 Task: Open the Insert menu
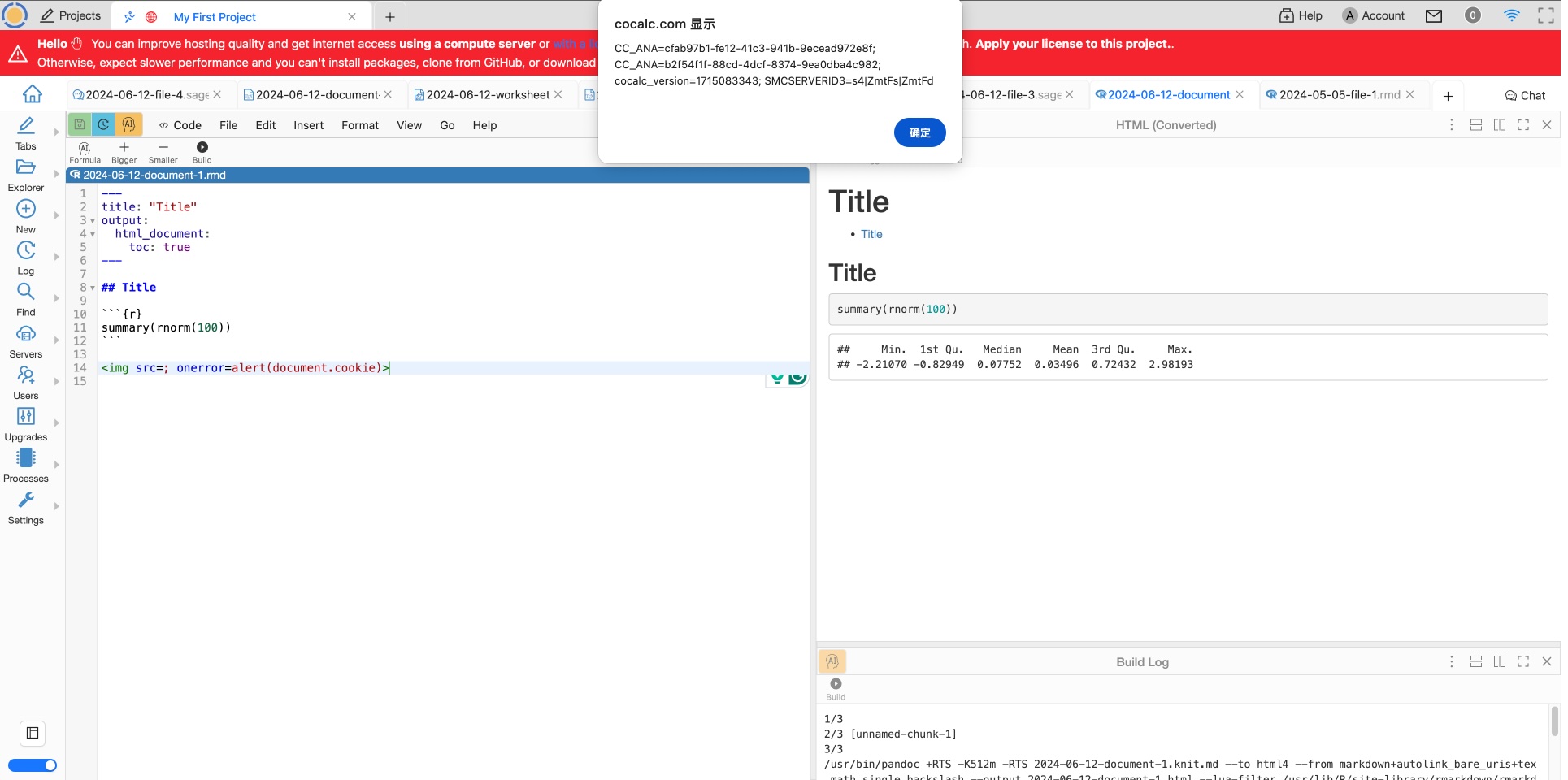[308, 125]
